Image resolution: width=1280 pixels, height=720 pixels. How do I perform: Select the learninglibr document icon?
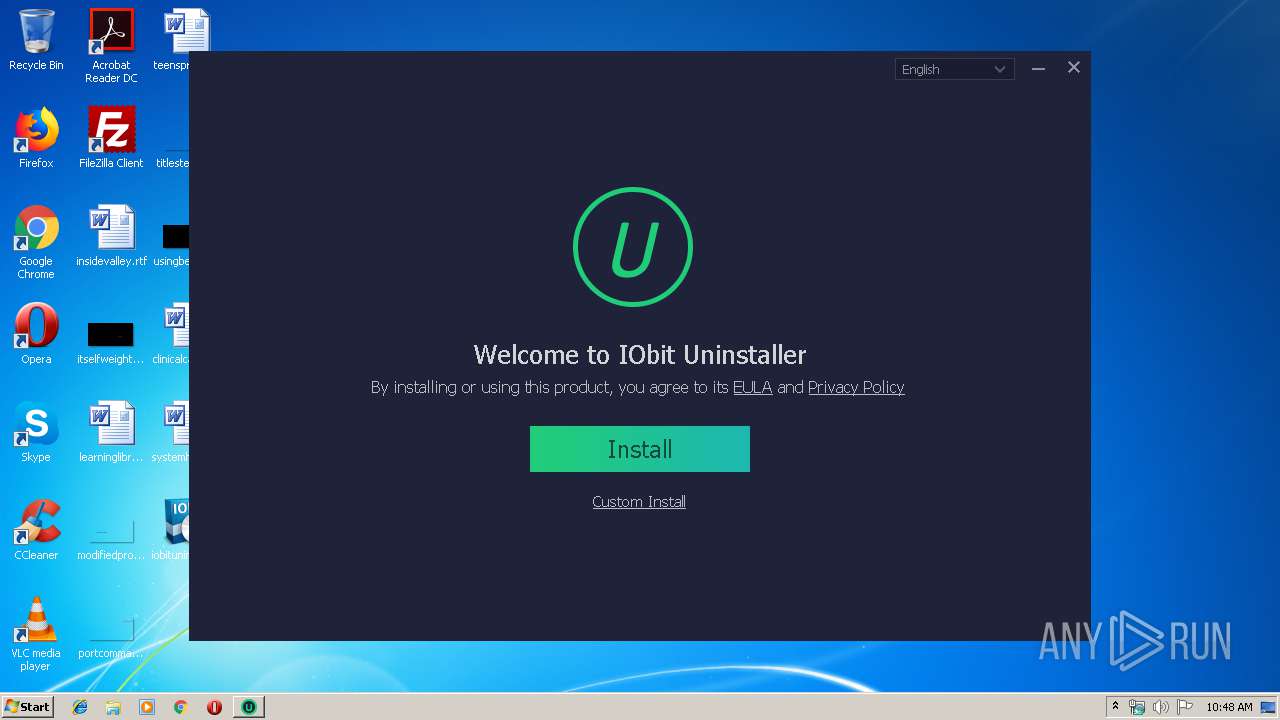(x=111, y=432)
